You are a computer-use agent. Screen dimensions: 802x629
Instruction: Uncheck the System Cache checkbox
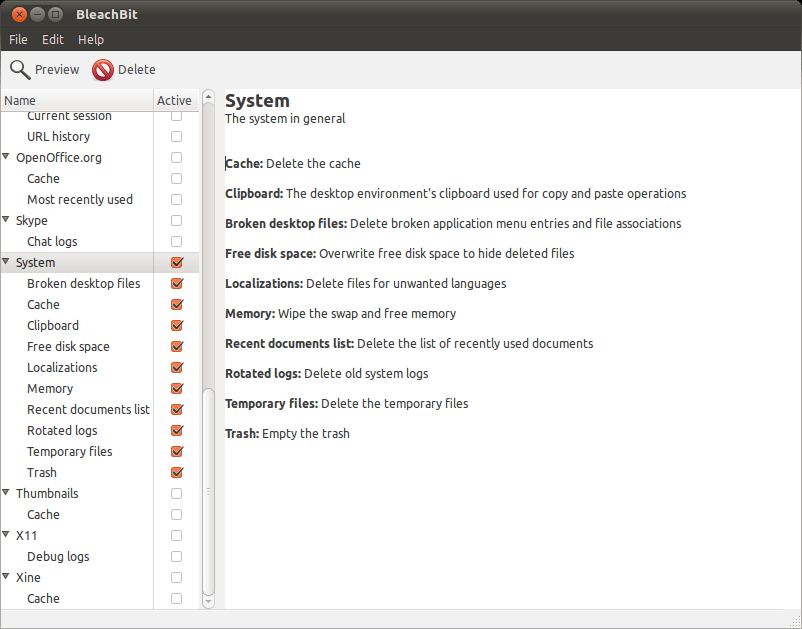[176, 304]
